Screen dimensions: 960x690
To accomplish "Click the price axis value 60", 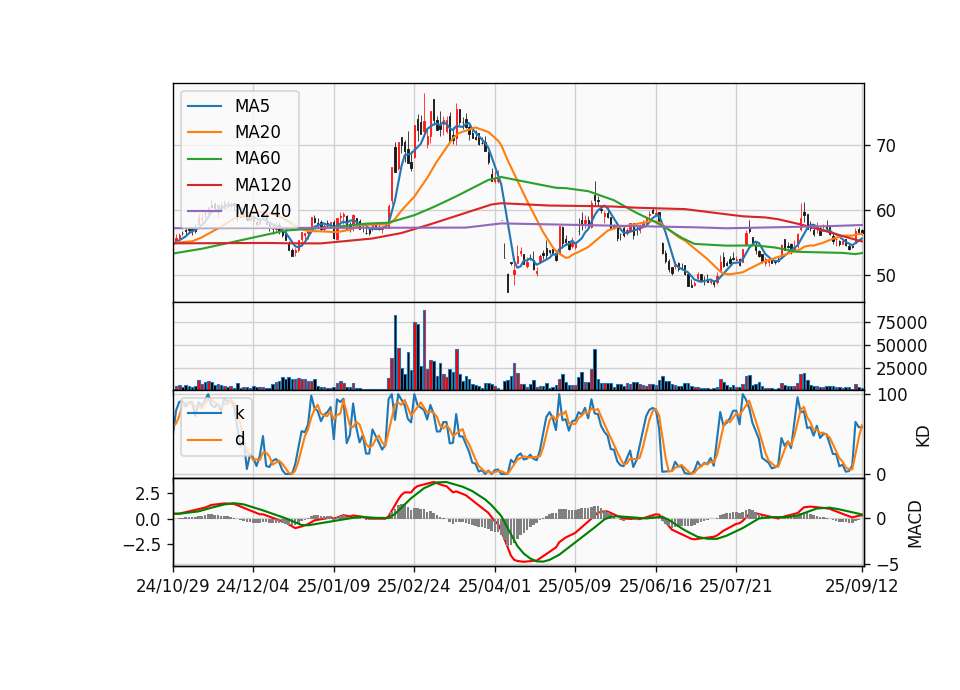I will (x=886, y=211).
